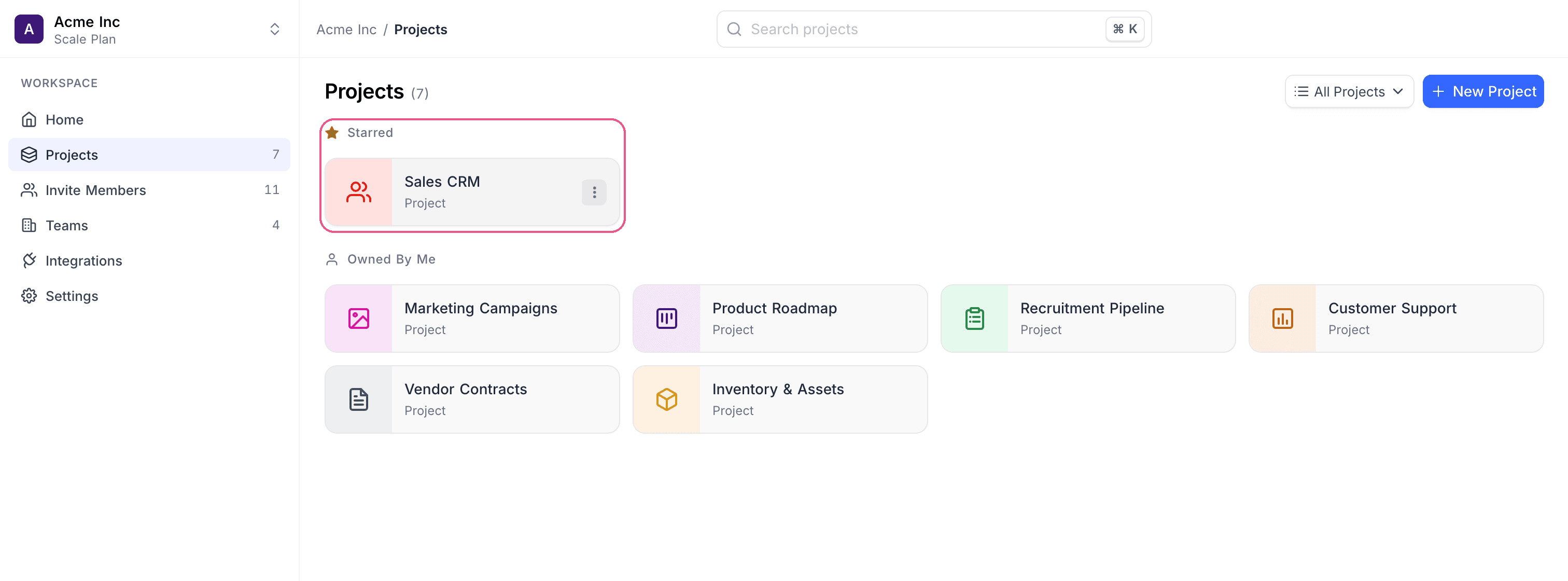Open the Customer Support project

(x=1396, y=319)
